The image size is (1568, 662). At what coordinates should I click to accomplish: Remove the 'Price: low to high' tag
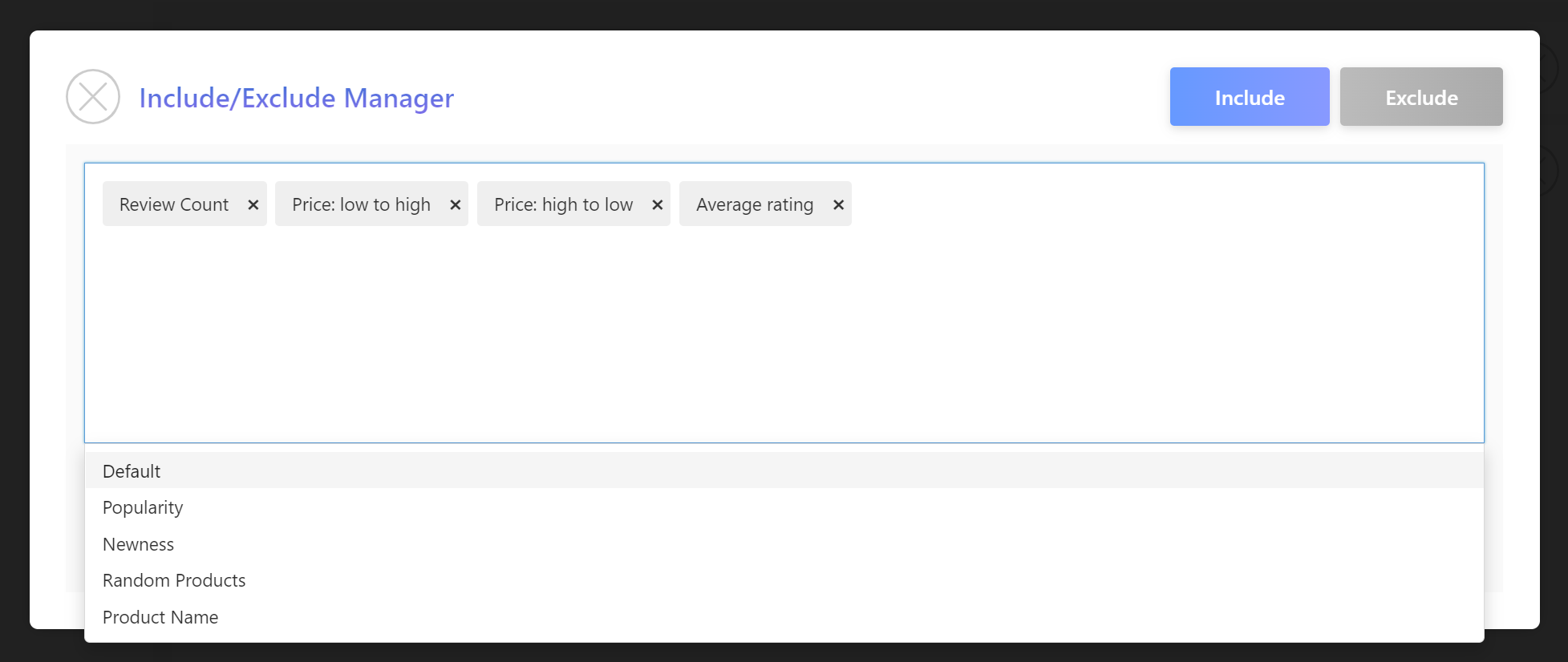click(455, 204)
